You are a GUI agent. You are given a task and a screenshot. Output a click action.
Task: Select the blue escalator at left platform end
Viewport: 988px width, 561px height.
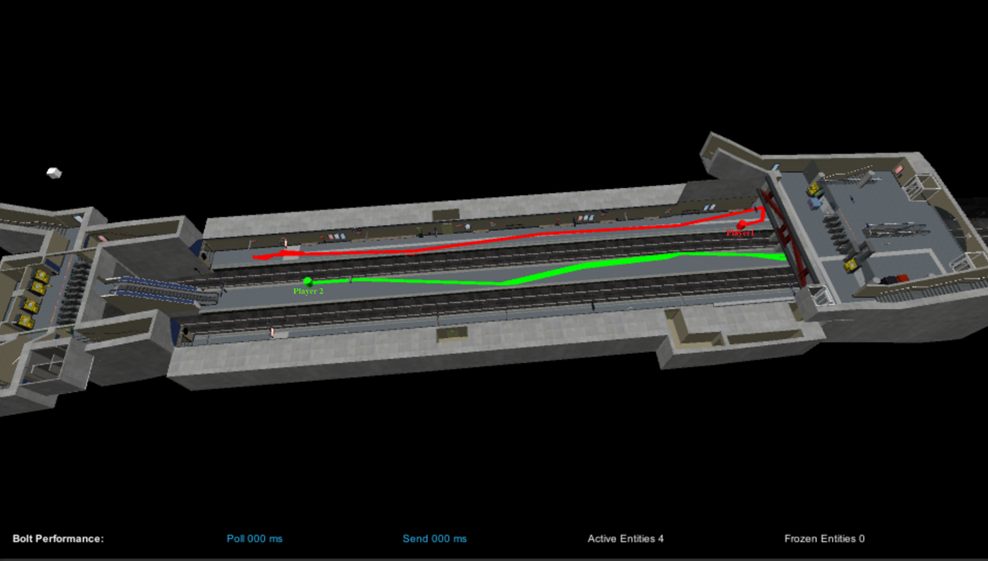(x=165, y=290)
